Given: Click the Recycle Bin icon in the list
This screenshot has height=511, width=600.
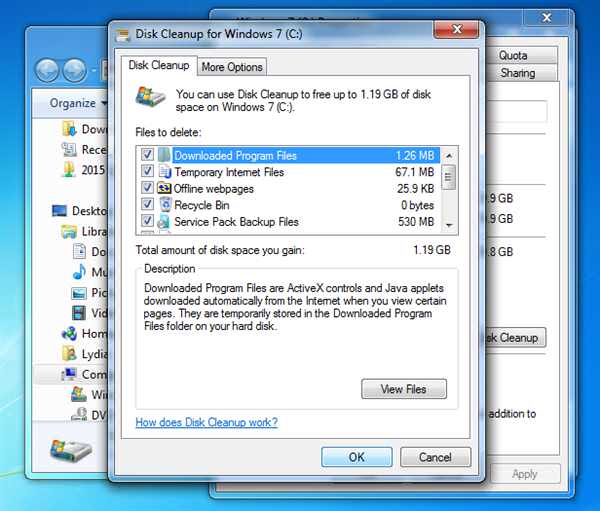Looking at the screenshot, I should pos(165,205).
